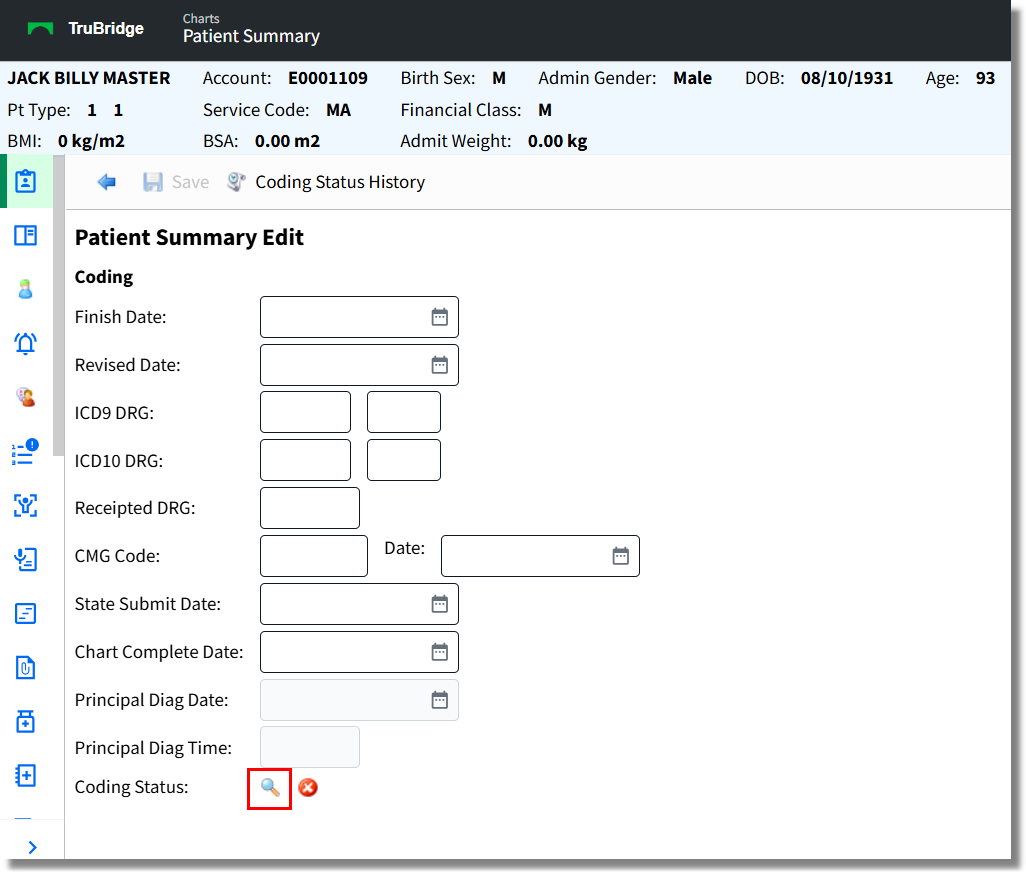This screenshot has height=874, width=1026.
Task: Click the account number E0001109
Action: pos(328,79)
